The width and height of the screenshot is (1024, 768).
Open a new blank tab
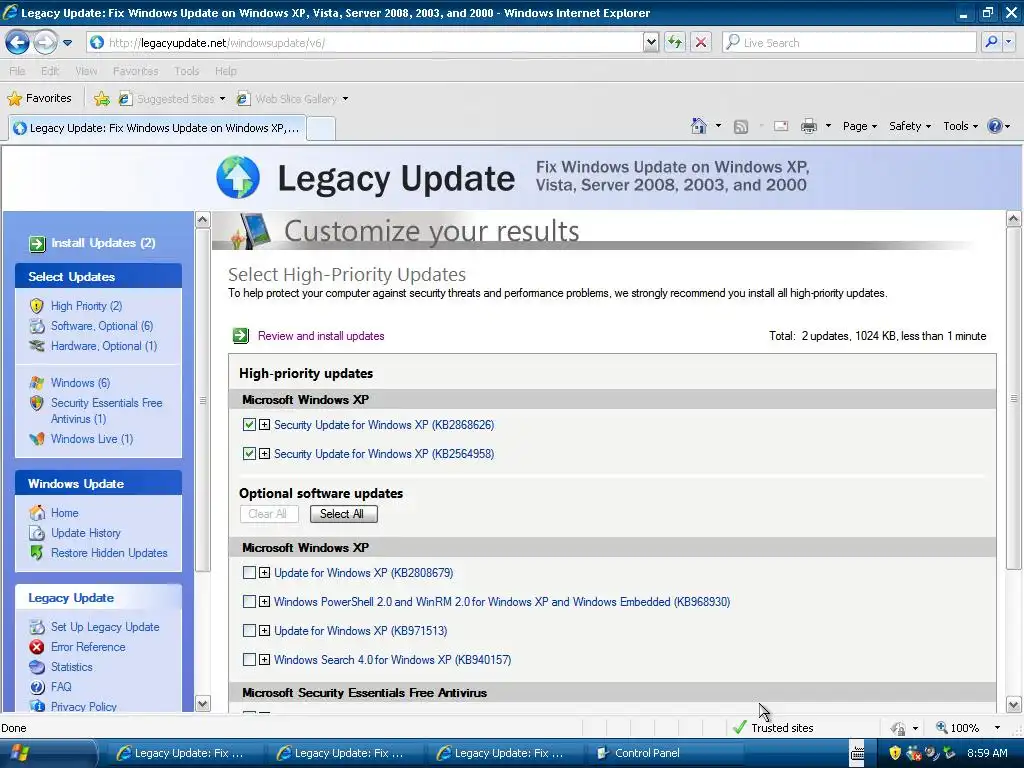[321, 129]
